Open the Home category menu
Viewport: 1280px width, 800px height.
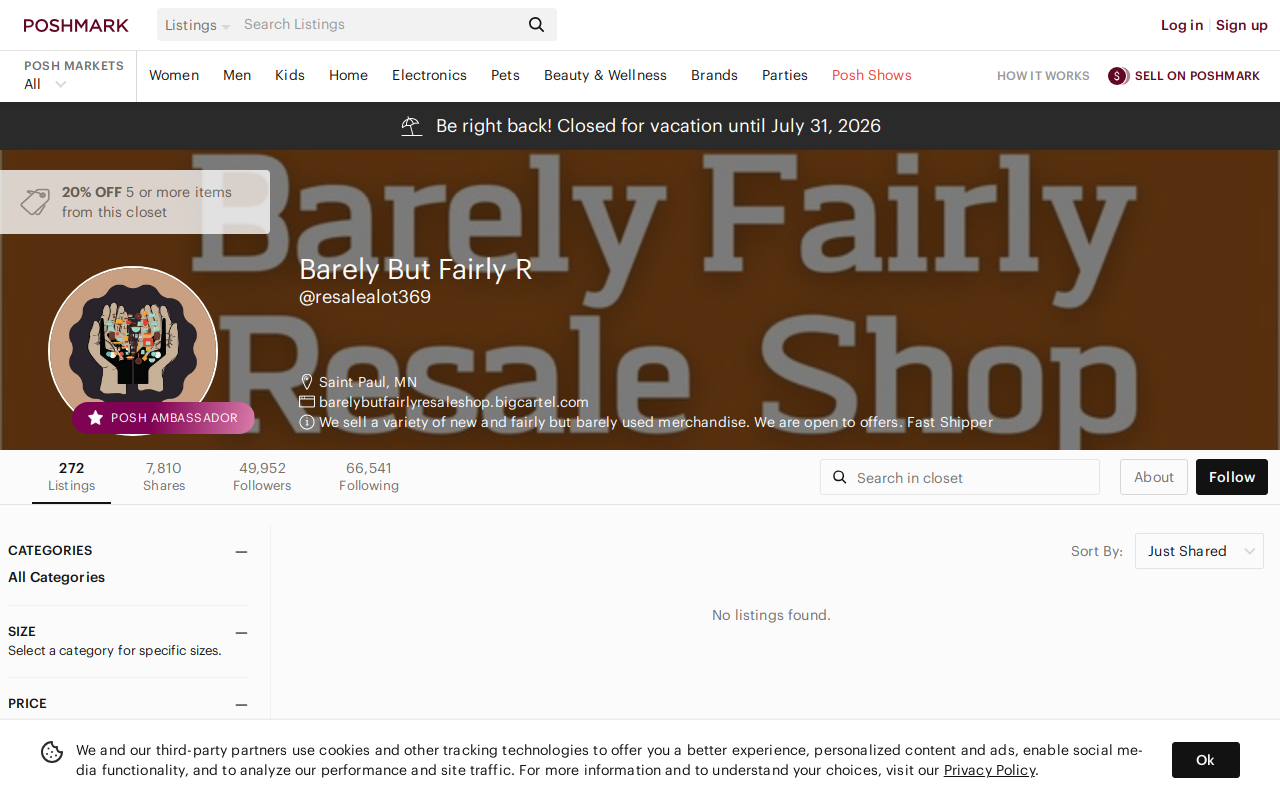348,75
